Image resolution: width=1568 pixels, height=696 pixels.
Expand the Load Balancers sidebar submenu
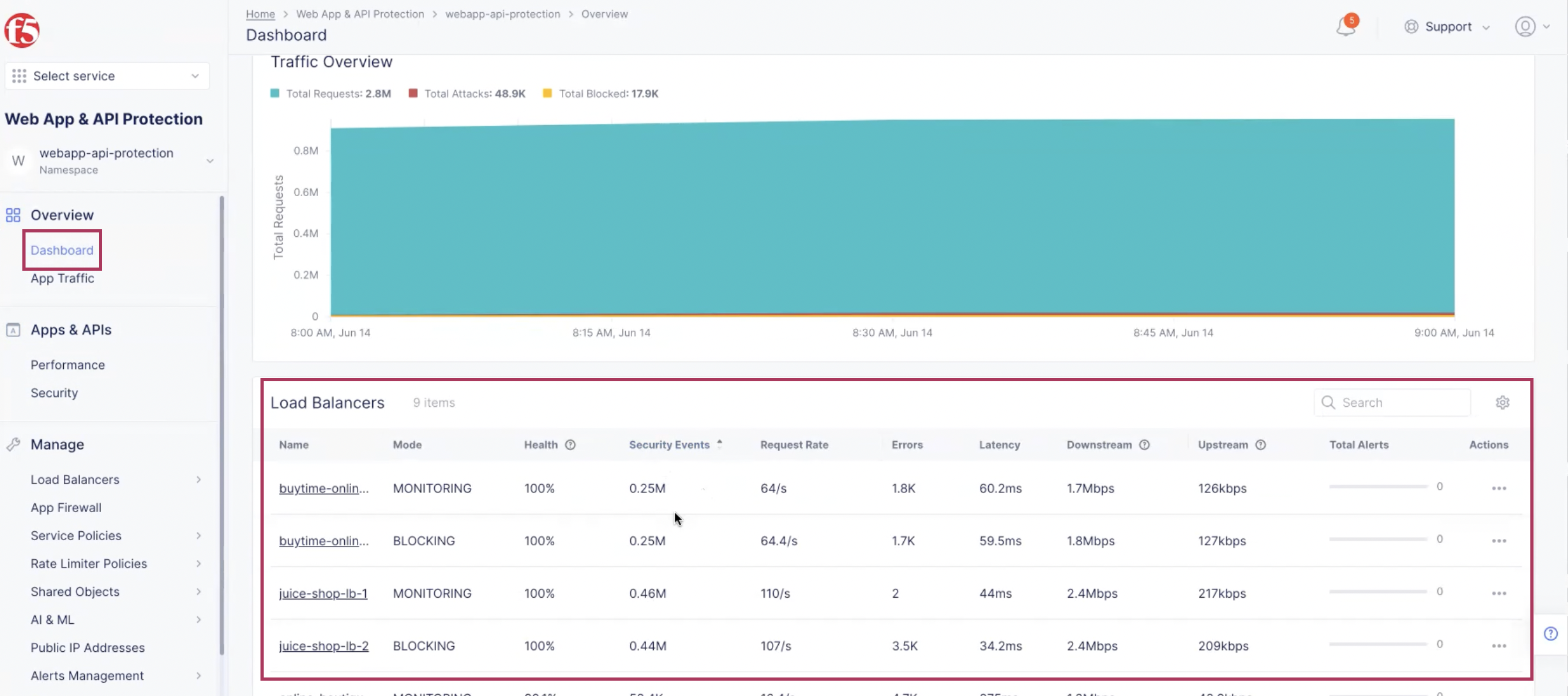click(199, 480)
